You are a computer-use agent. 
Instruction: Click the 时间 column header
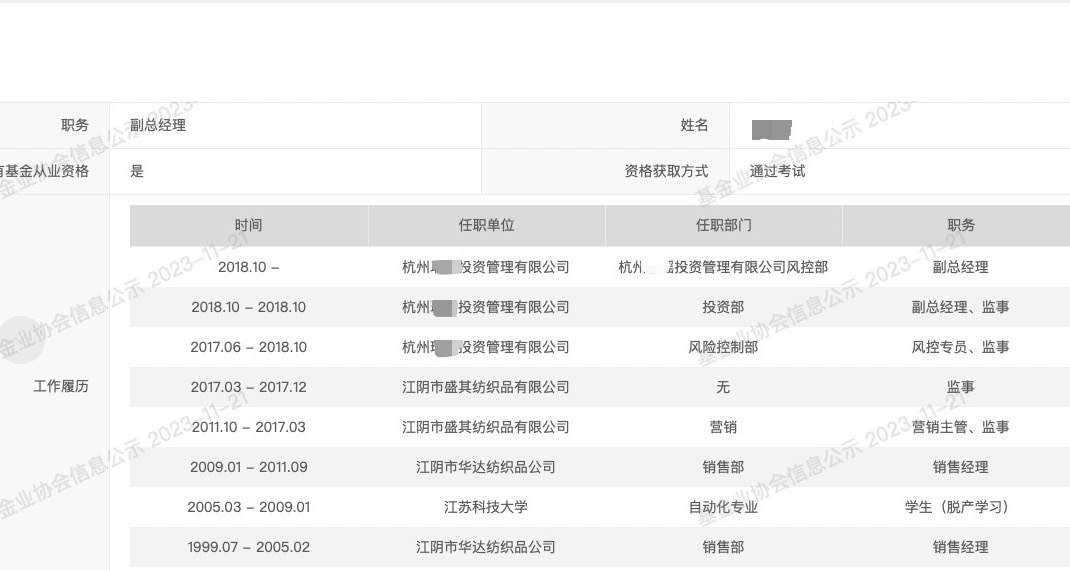pyautogui.click(x=248, y=226)
